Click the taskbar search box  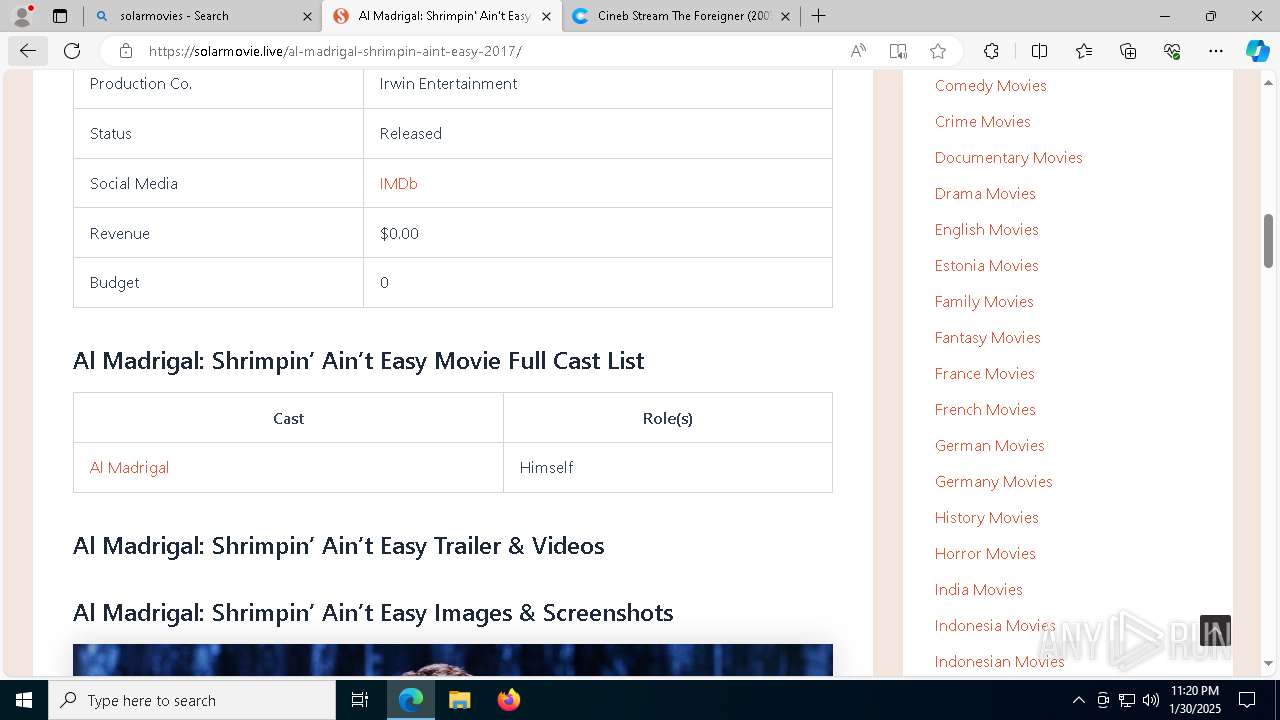(x=192, y=700)
